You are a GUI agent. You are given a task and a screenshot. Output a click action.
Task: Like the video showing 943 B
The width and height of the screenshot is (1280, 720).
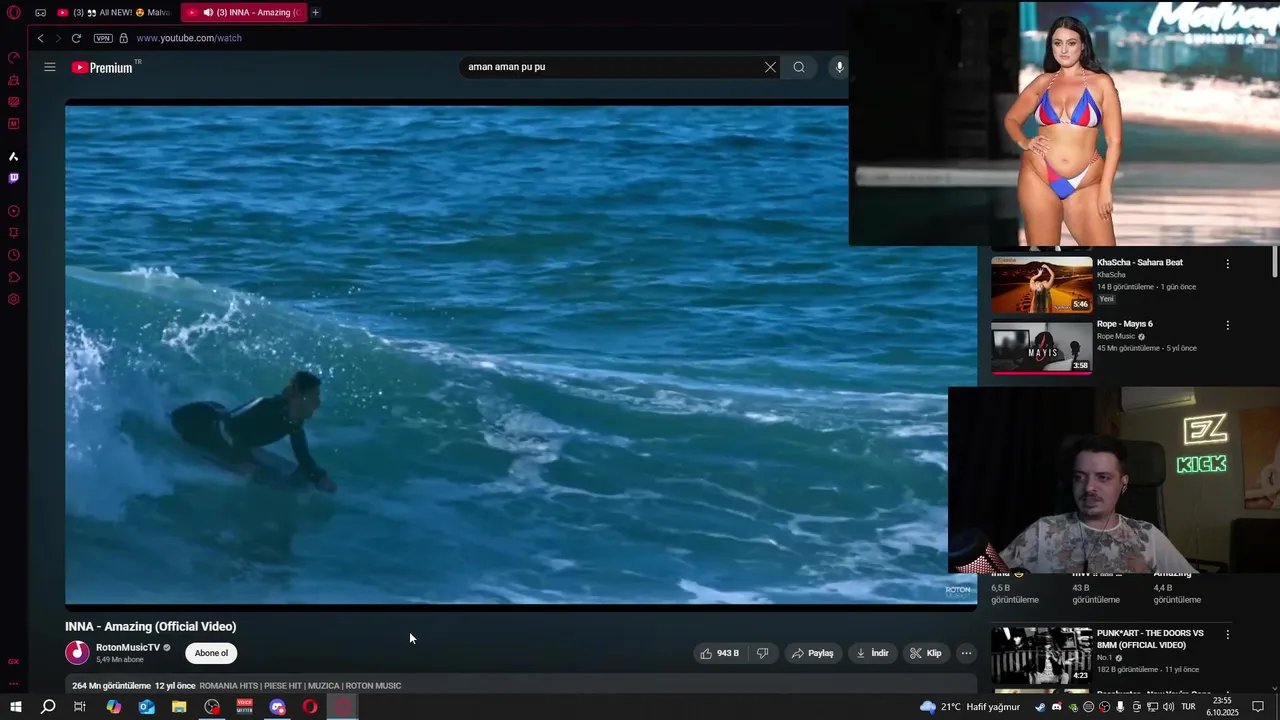pos(719,653)
